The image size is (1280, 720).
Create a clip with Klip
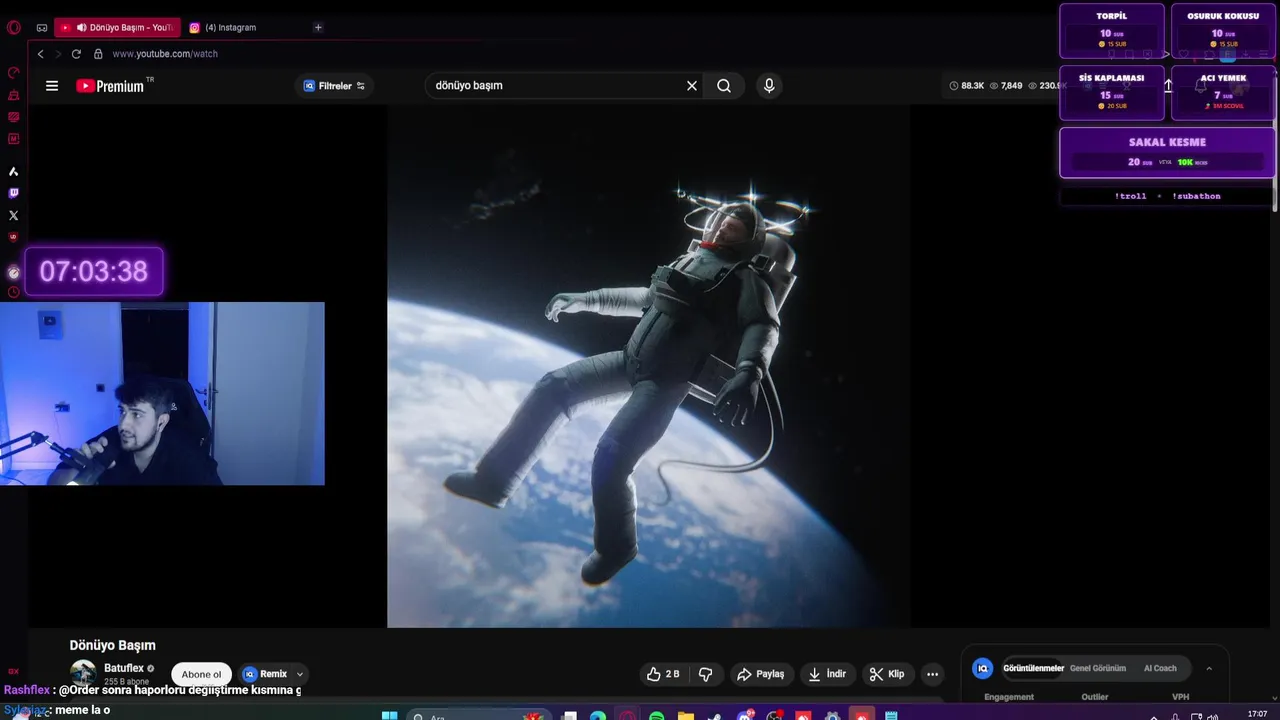click(x=886, y=674)
